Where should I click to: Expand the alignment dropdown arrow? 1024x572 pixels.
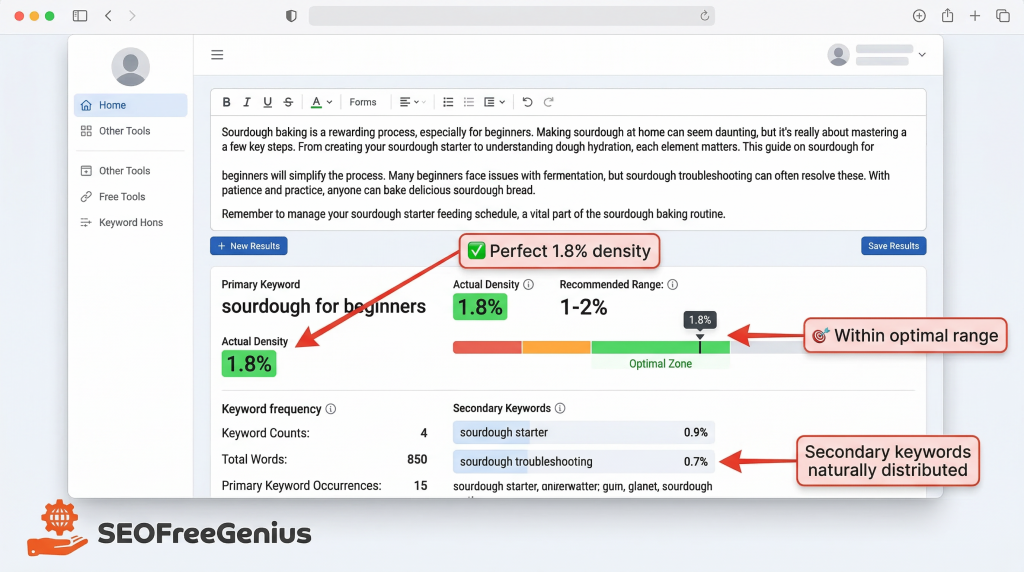click(417, 103)
